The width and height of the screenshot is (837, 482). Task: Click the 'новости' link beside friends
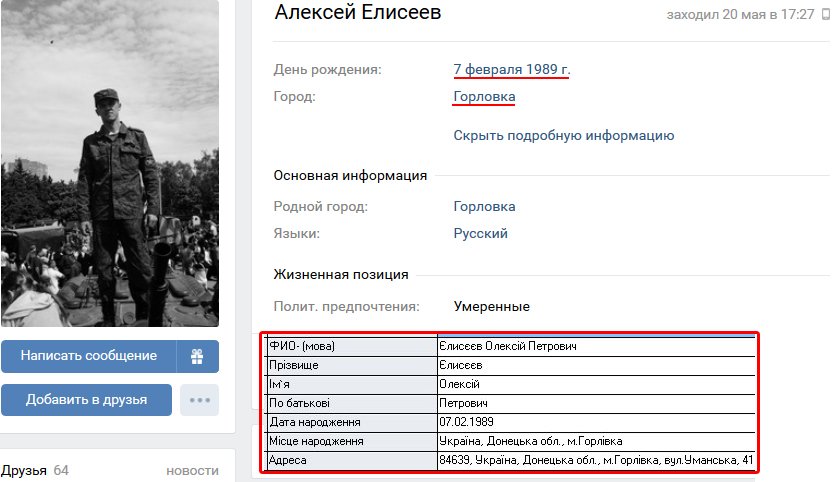click(x=192, y=471)
